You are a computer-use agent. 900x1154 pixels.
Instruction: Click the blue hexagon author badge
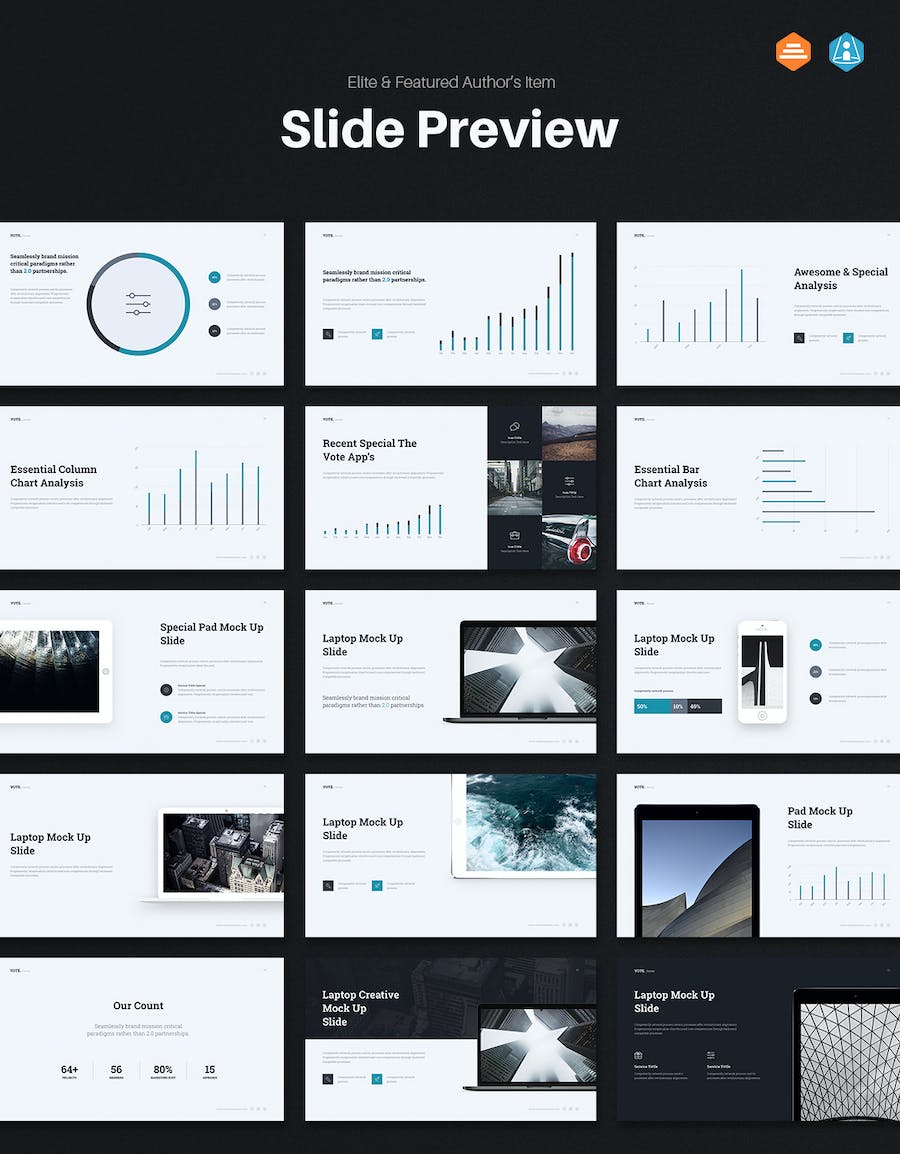pyautogui.click(x=846, y=52)
